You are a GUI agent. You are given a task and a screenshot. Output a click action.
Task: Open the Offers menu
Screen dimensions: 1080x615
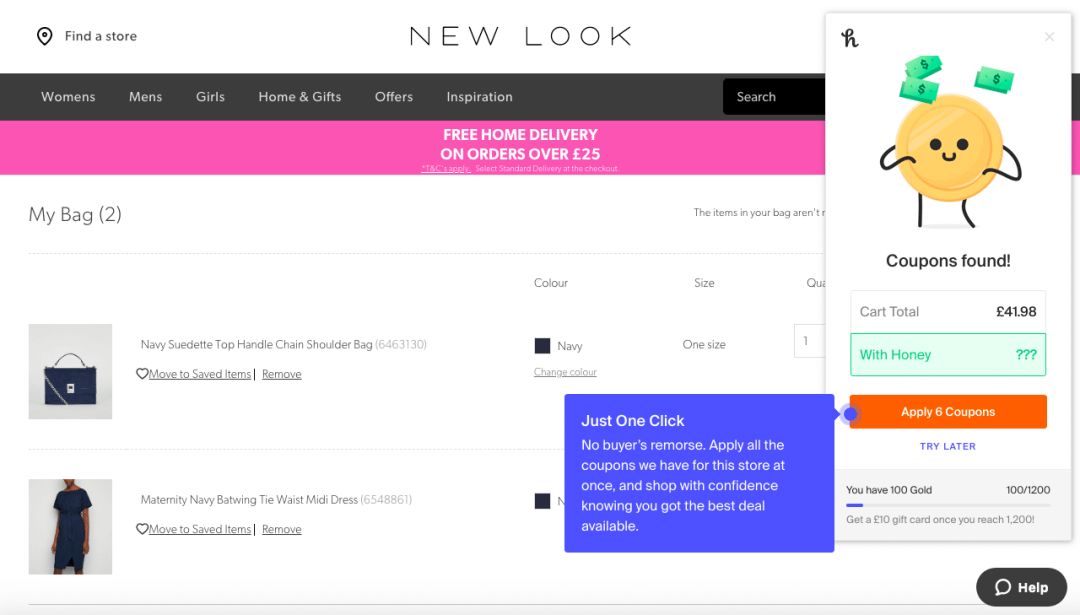coord(394,96)
